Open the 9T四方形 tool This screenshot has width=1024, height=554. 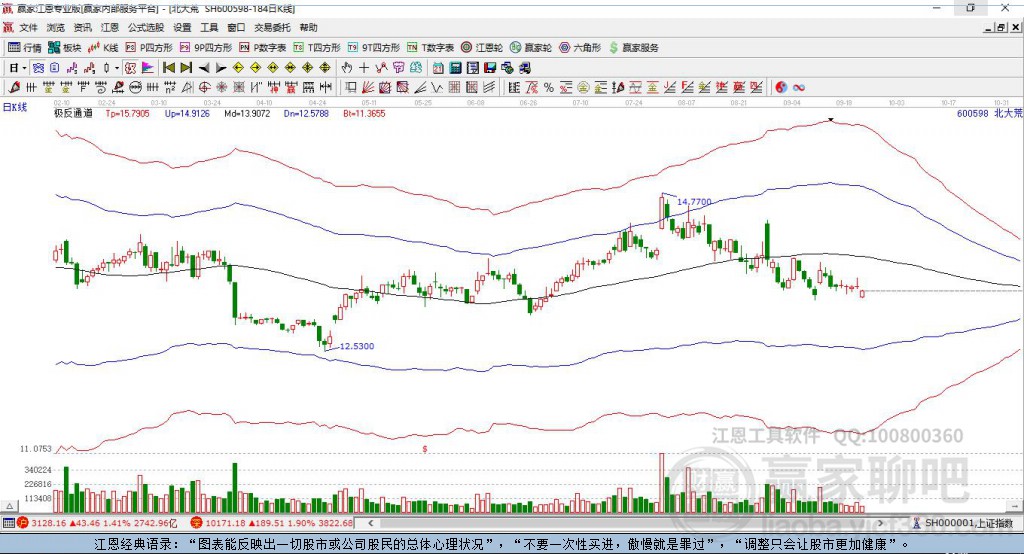(x=374, y=48)
